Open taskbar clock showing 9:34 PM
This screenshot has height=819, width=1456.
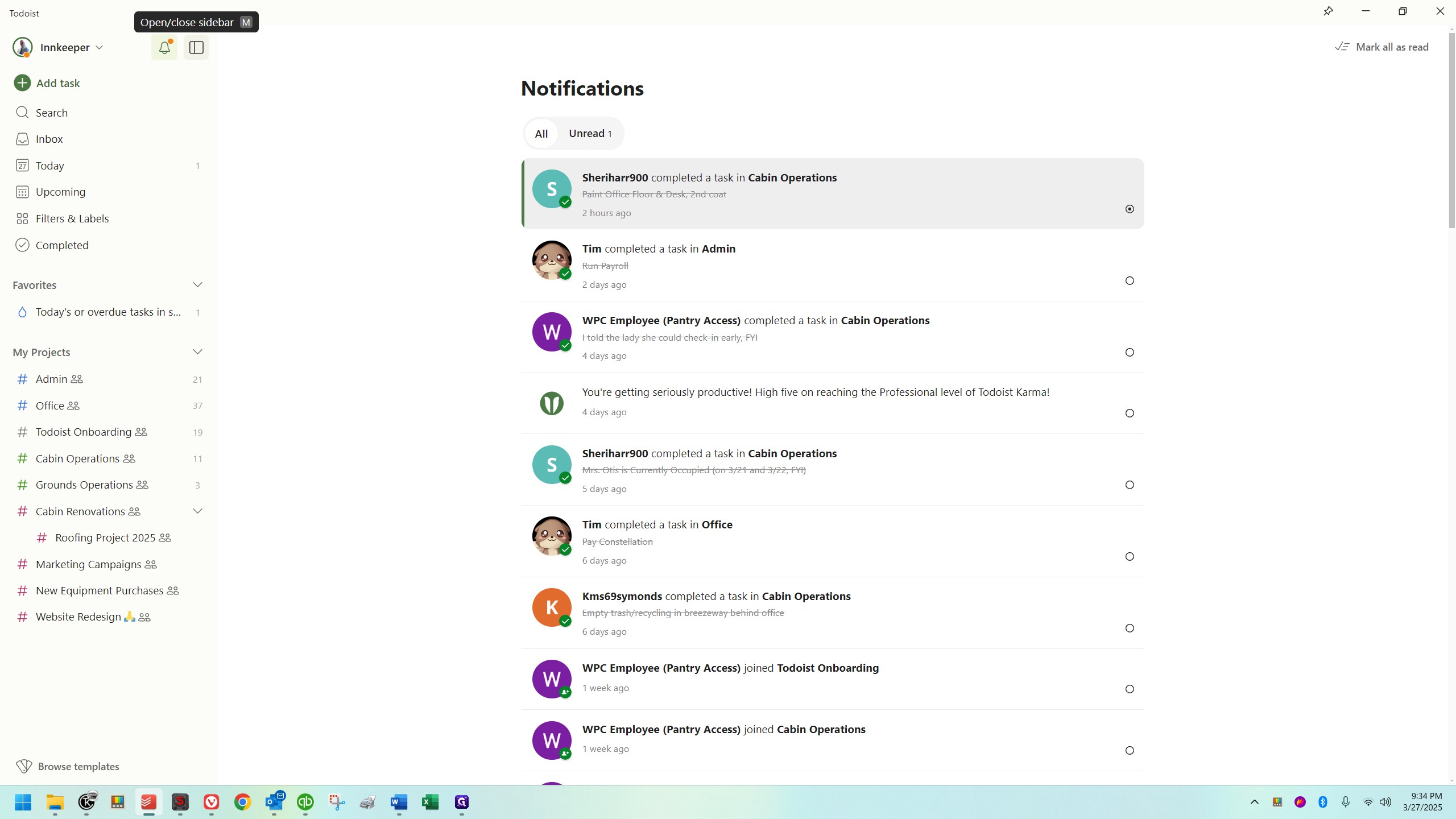coord(1424,802)
